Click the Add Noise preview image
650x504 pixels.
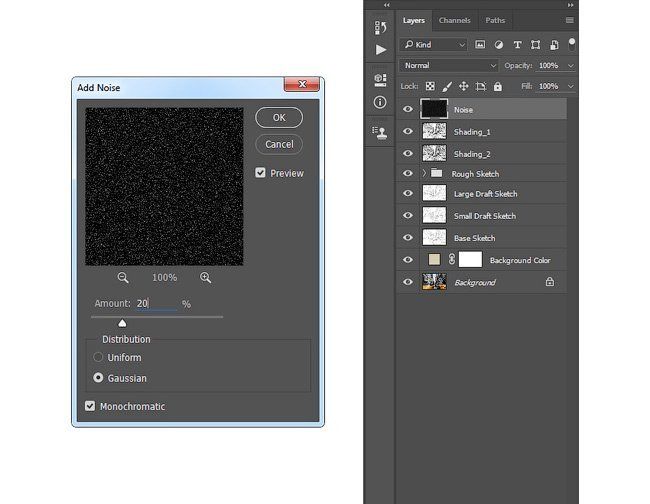point(164,187)
